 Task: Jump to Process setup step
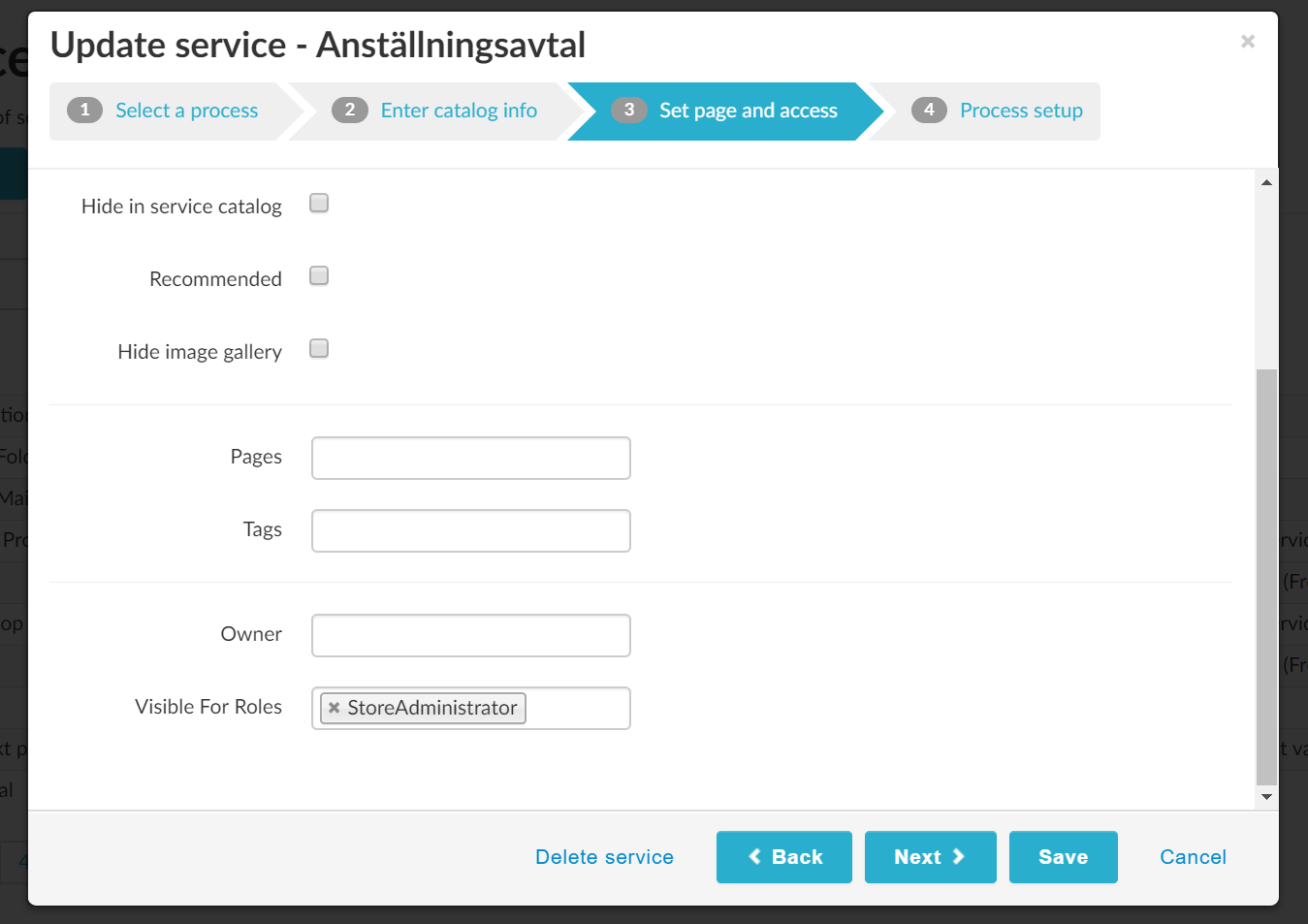[1021, 111]
